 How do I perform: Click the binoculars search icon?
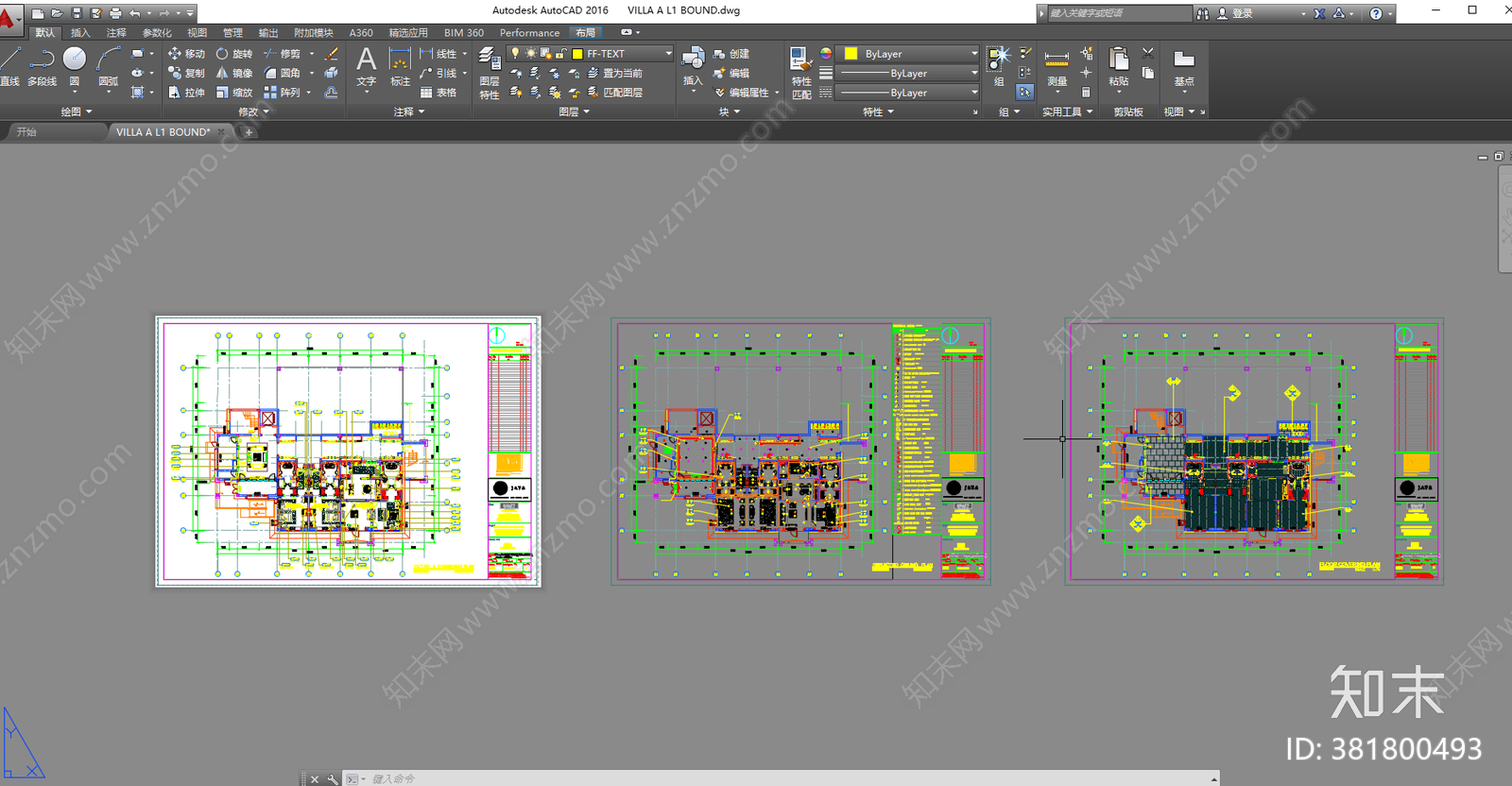tap(1203, 13)
